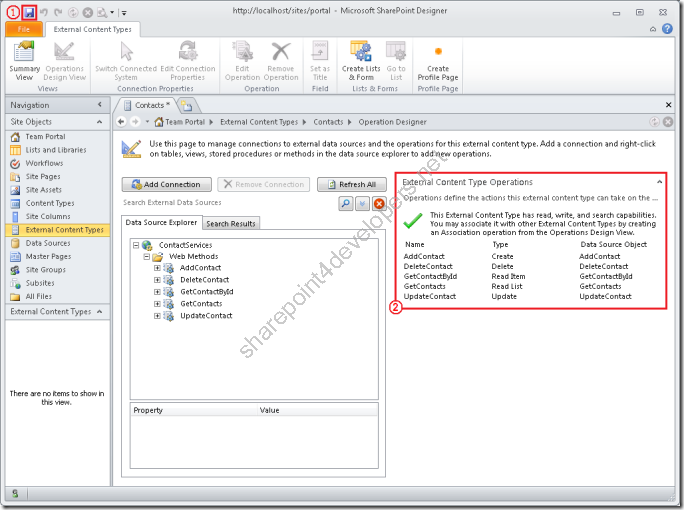Collapse the Navigation pane

click(100, 105)
